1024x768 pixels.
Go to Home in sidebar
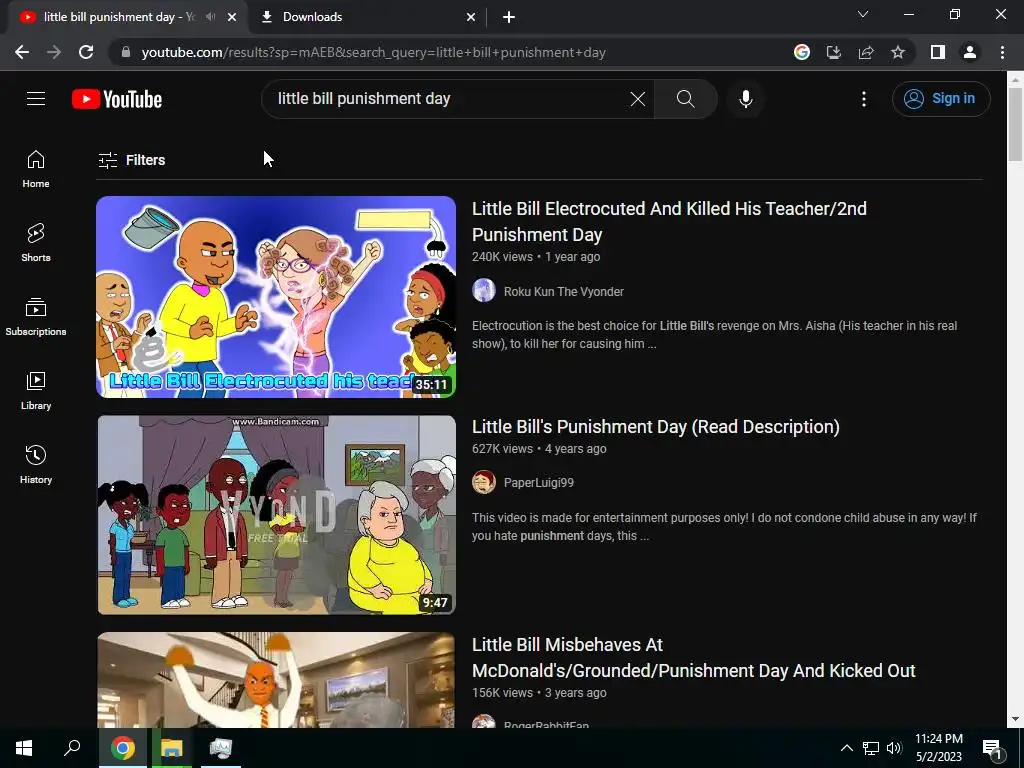click(36, 169)
